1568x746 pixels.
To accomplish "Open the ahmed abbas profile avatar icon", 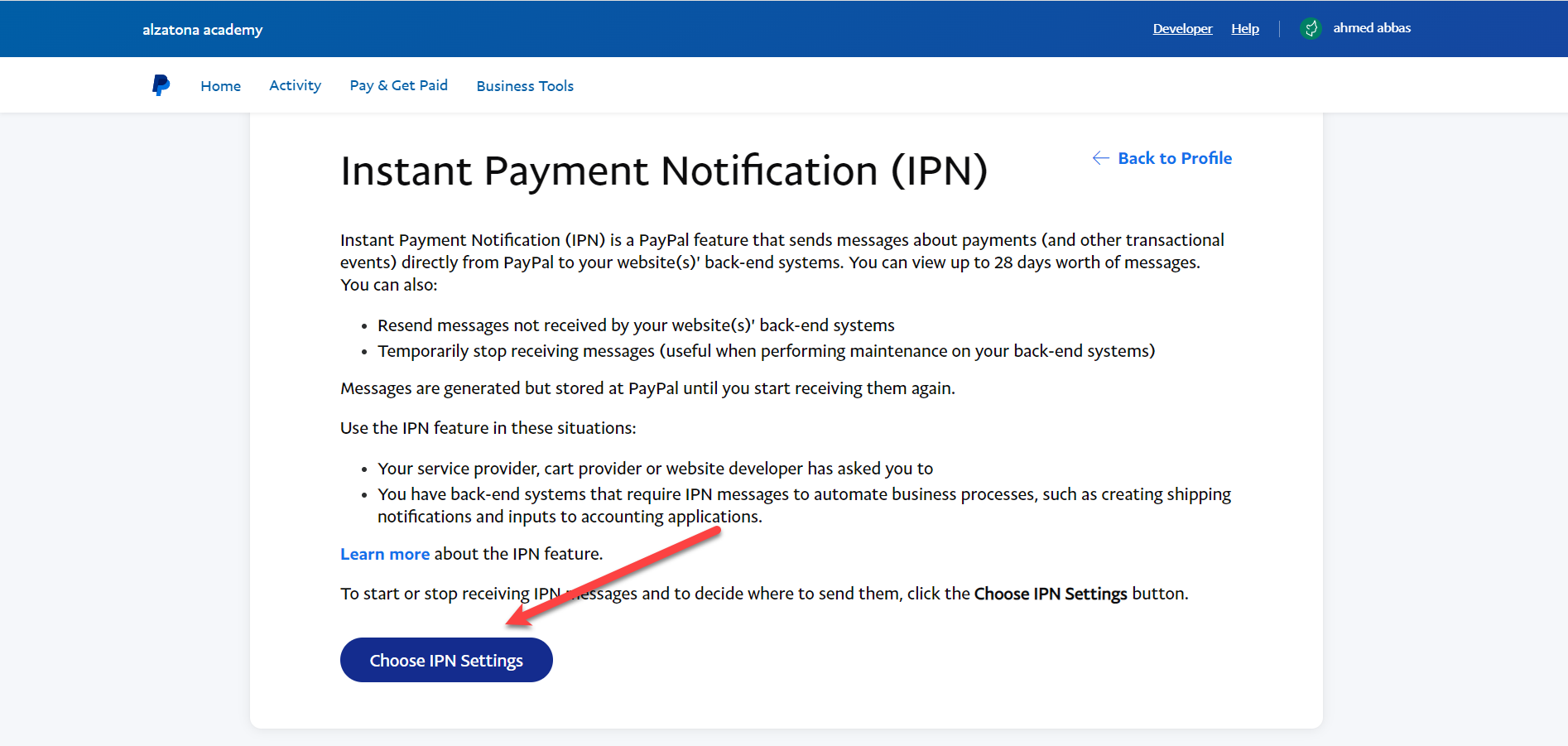I will tap(1311, 28).
